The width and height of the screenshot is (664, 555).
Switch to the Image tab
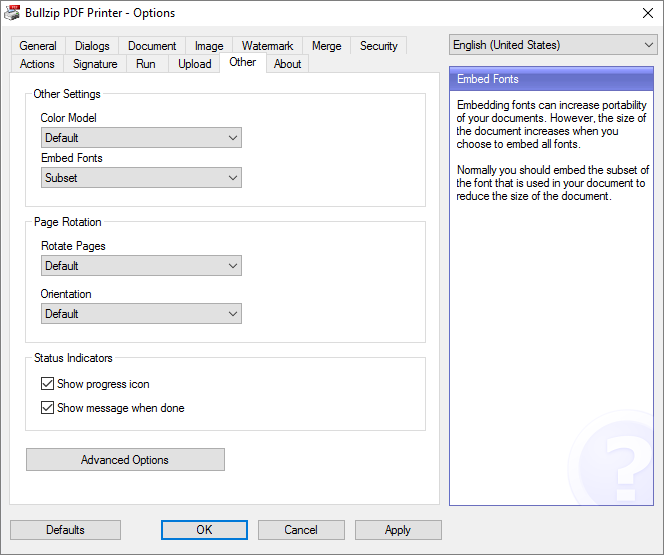click(209, 46)
